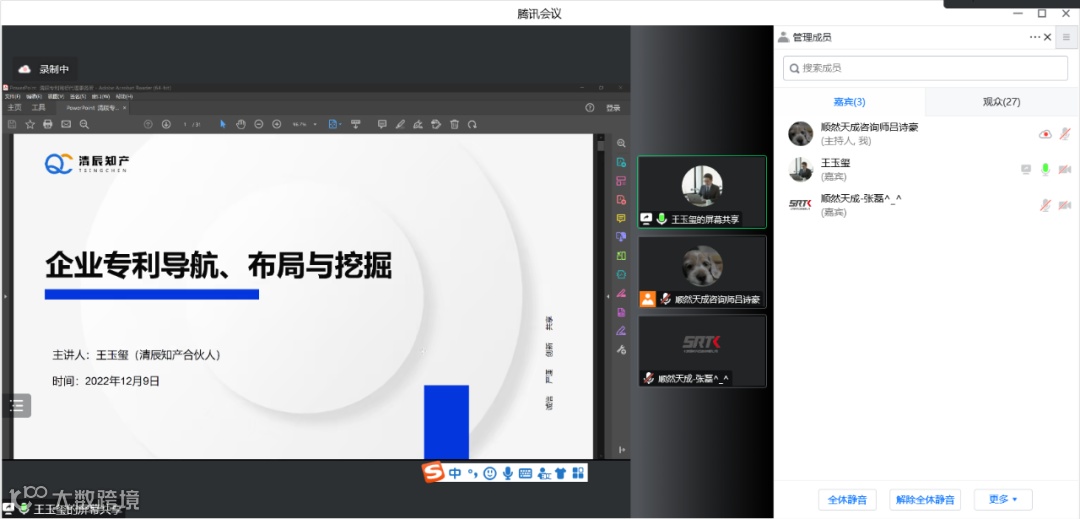Image resolution: width=1080 pixels, height=519 pixels.
Task: Go to next page with down arrow
Action: pyautogui.click(x=166, y=125)
